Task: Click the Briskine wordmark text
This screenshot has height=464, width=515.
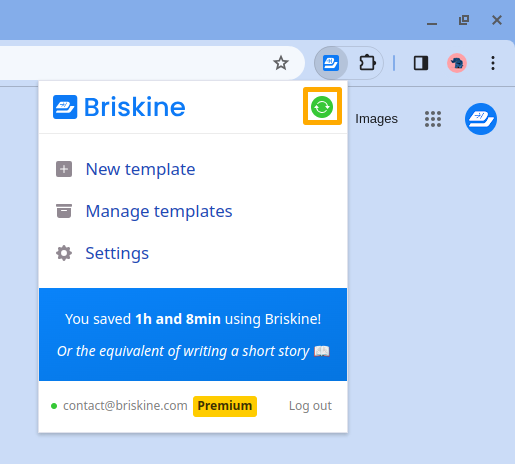Action: (135, 107)
